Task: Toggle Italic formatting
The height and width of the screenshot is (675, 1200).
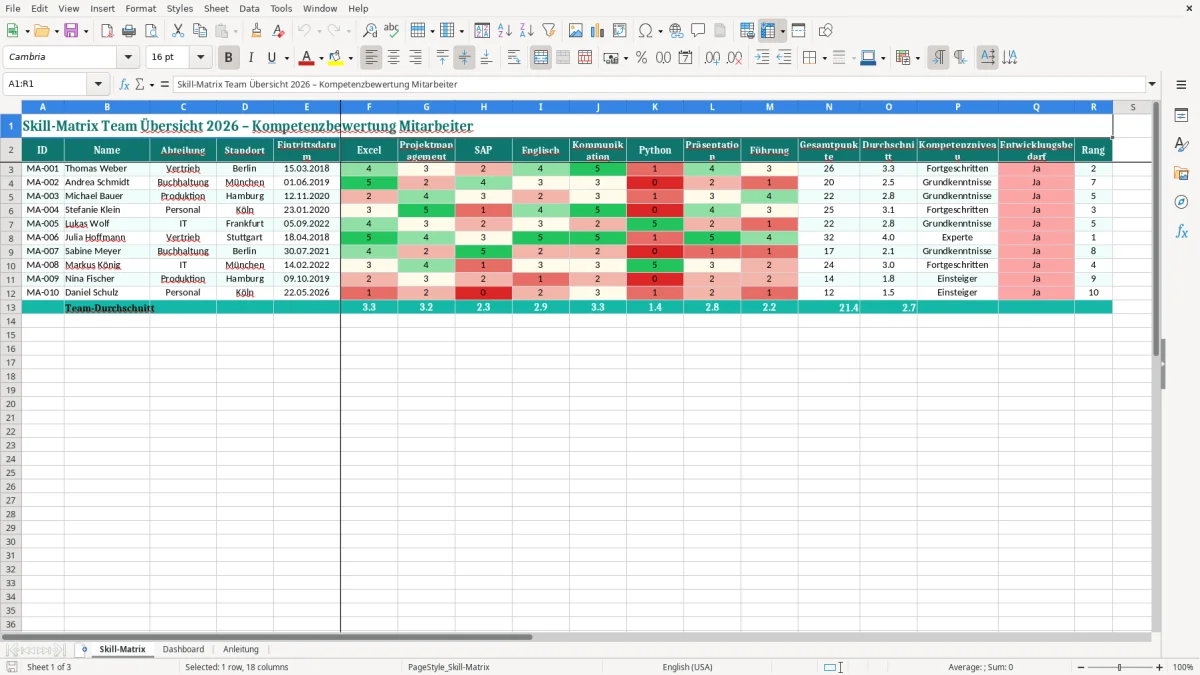Action: point(250,58)
